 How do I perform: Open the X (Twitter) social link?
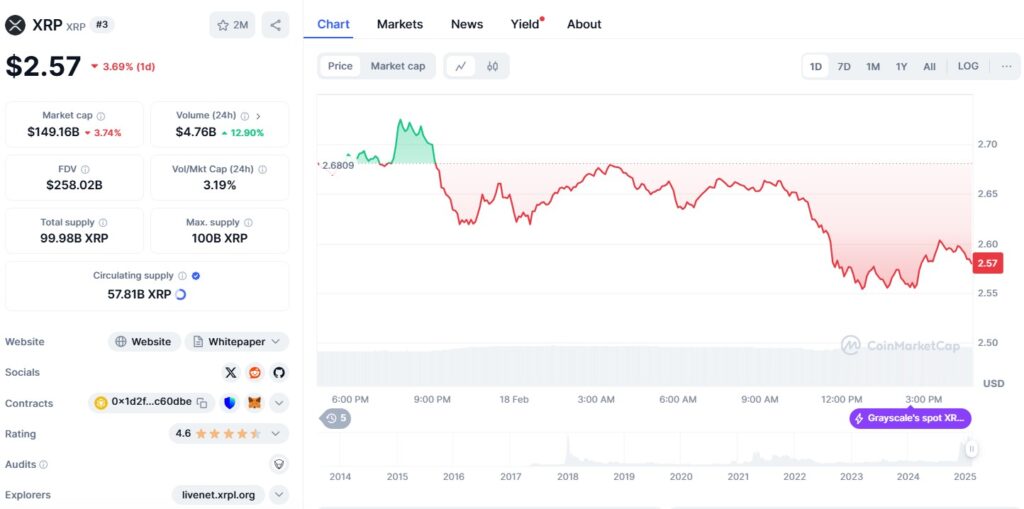pos(231,372)
